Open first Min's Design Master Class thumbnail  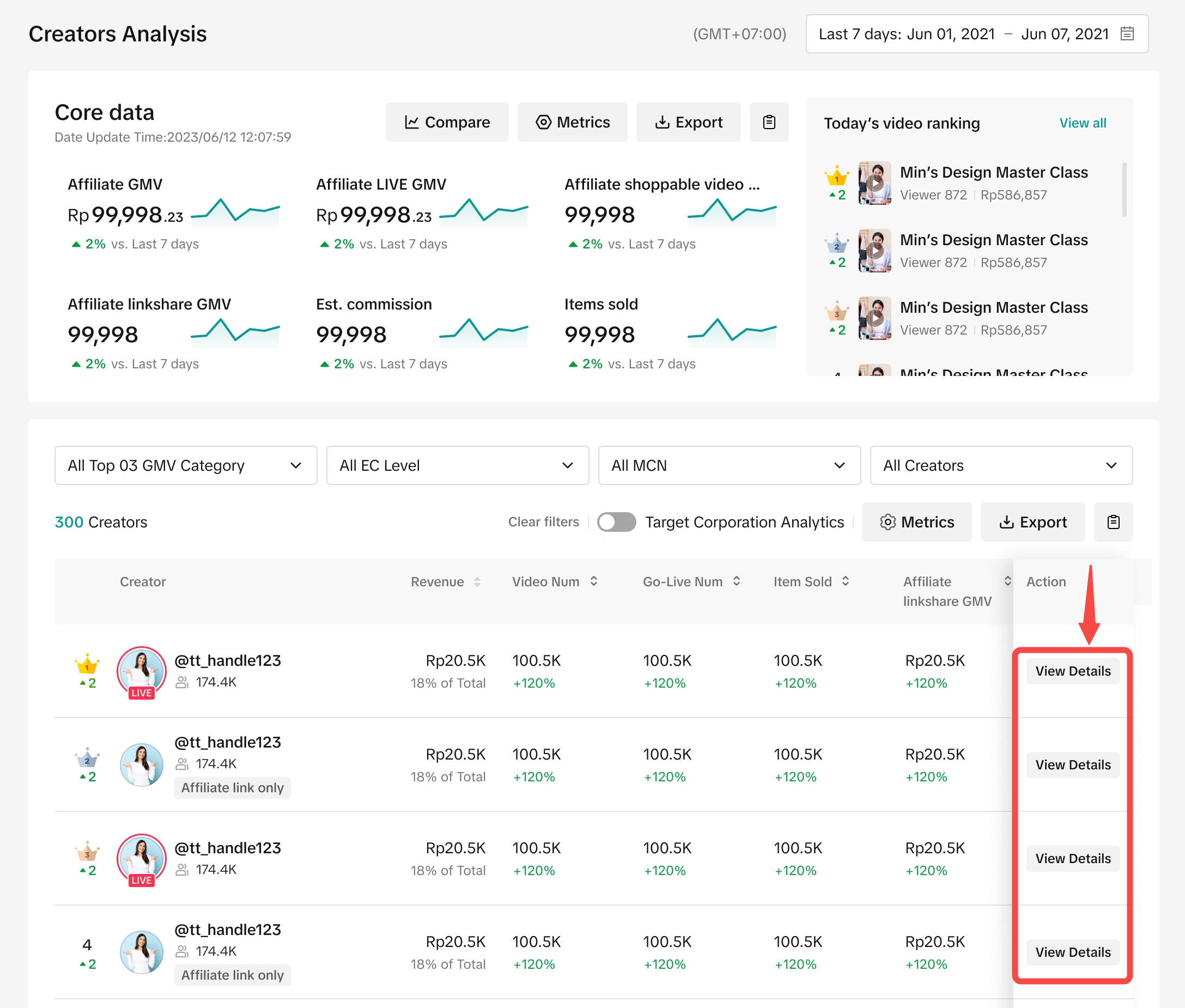874,183
